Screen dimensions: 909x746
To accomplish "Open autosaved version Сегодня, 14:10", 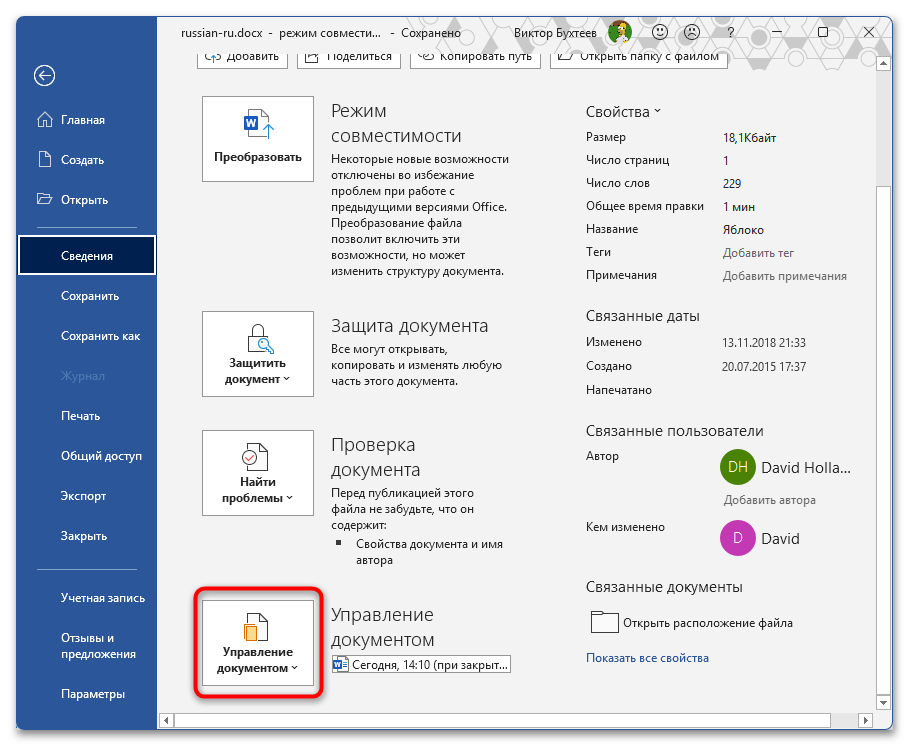I will 421,664.
